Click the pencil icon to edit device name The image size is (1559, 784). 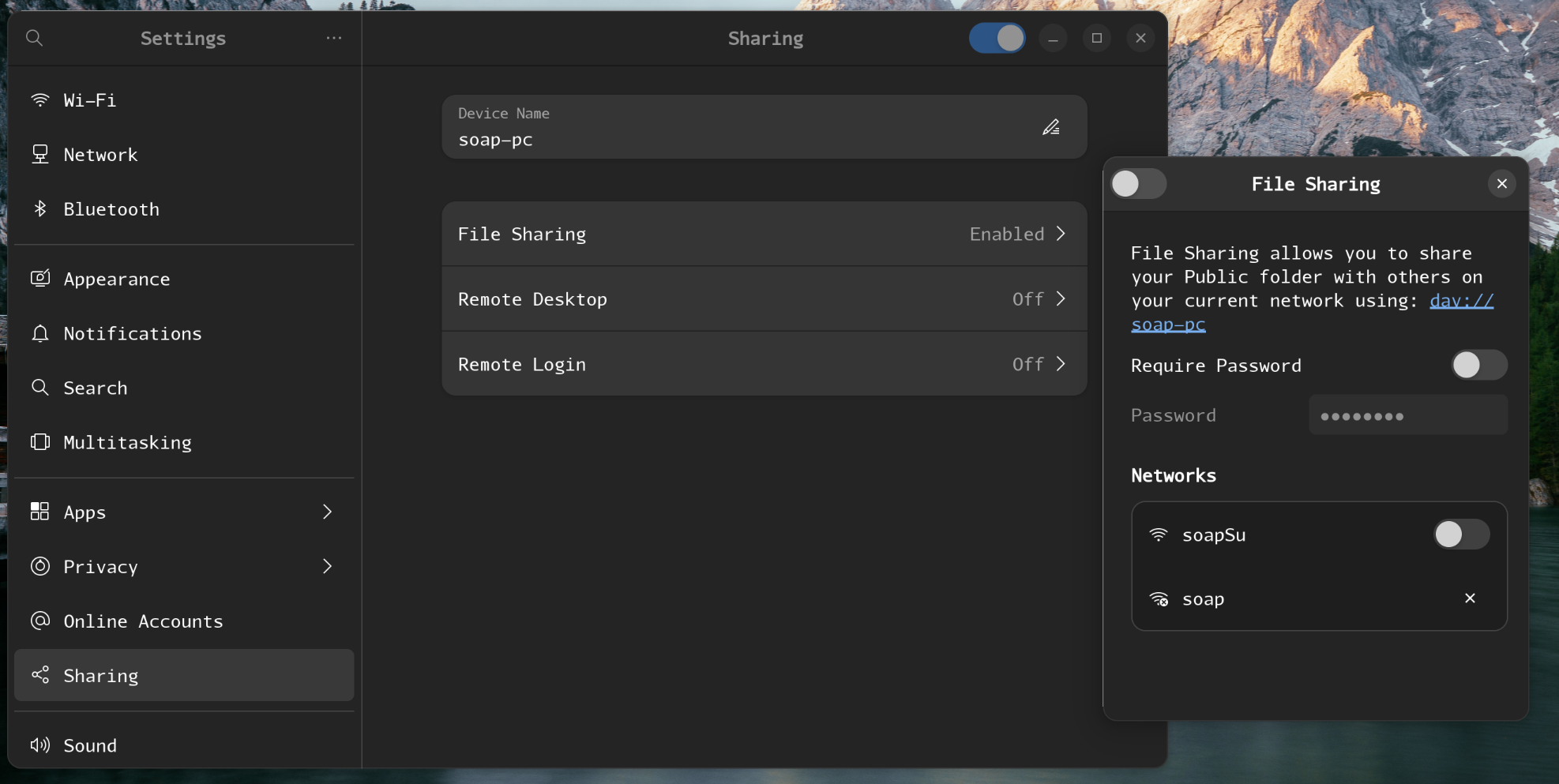(1050, 127)
